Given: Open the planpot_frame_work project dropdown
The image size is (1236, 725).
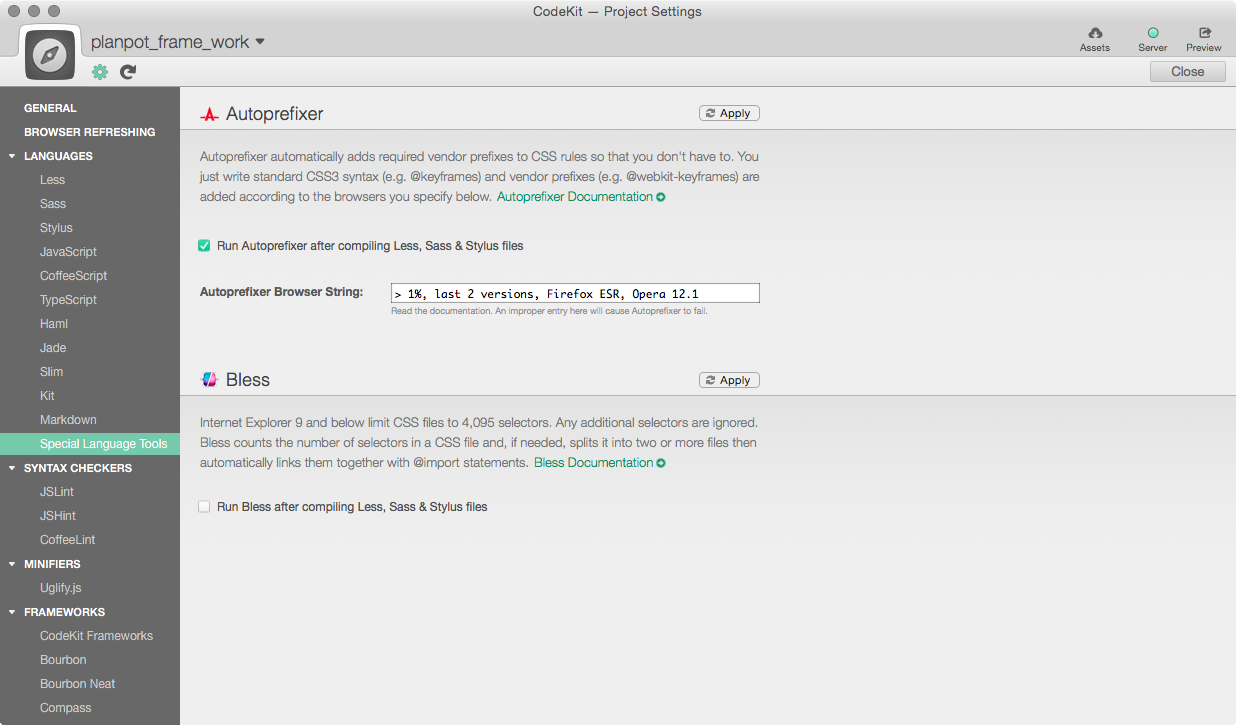Looking at the screenshot, I should coord(178,42).
